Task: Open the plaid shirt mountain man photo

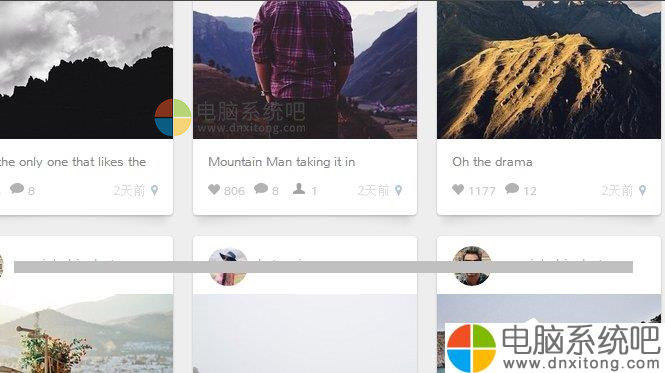Action: pos(305,69)
